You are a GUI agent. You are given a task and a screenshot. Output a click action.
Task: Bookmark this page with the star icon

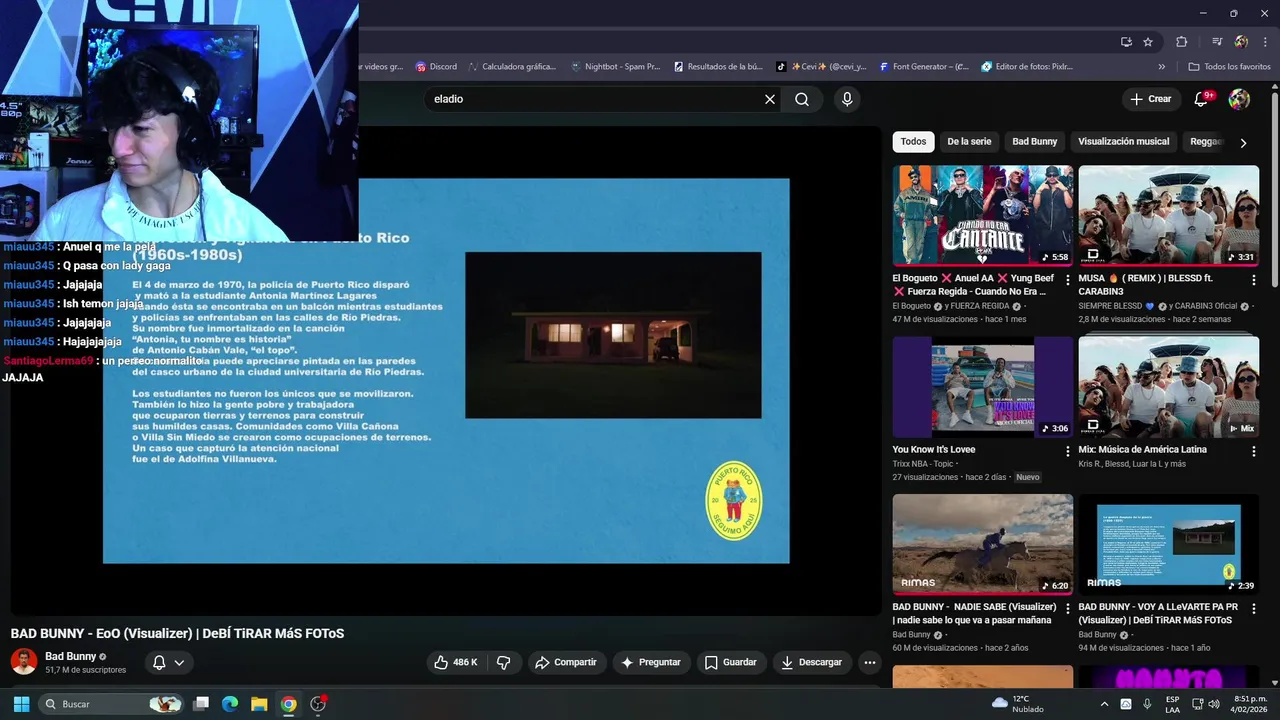pyautogui.click(x=1148, y=42)
